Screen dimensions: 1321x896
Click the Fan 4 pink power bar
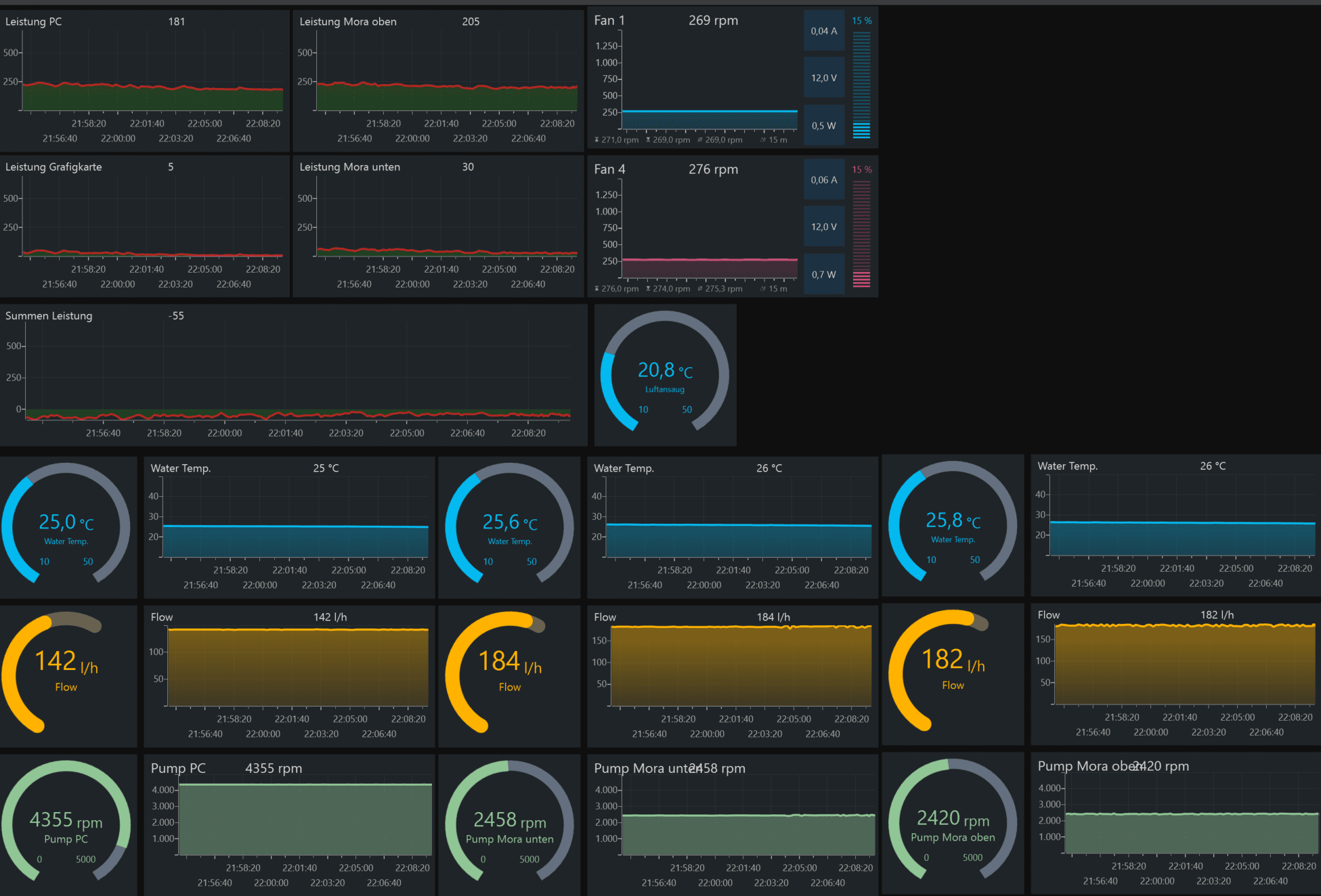tap(861, 233)
